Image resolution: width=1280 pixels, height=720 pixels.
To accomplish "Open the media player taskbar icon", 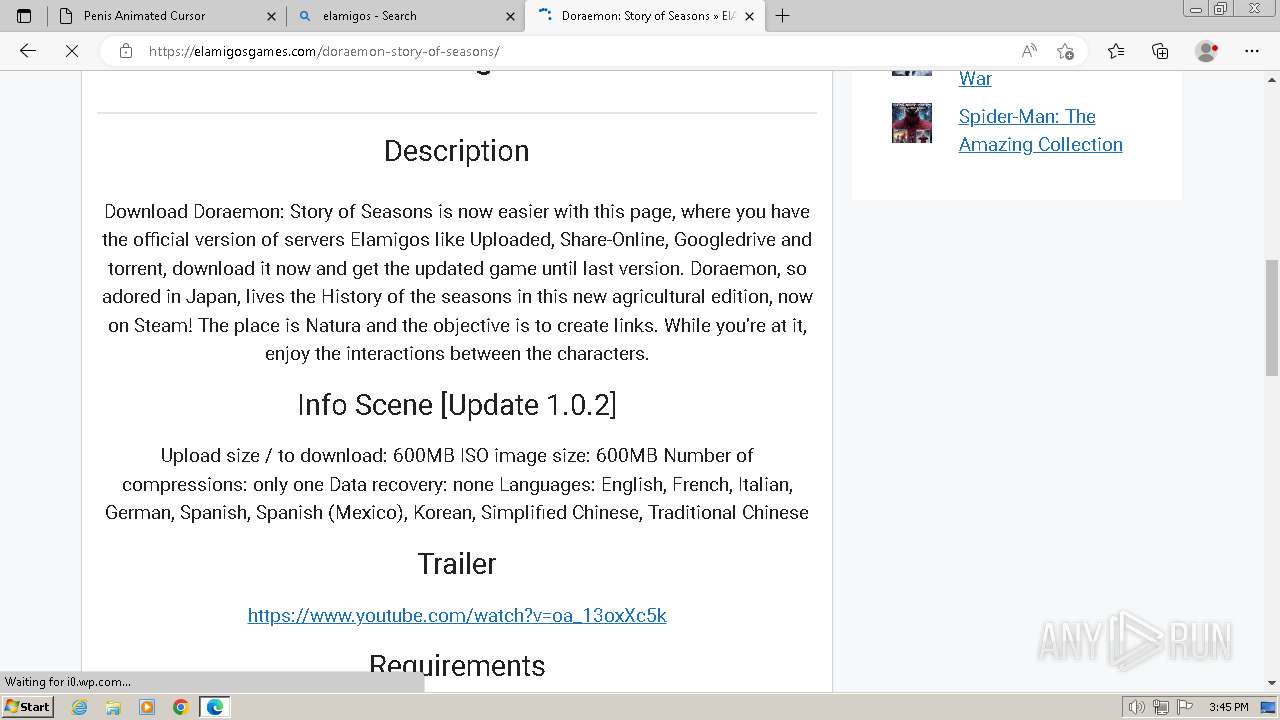I will click(x=147, y=707).
